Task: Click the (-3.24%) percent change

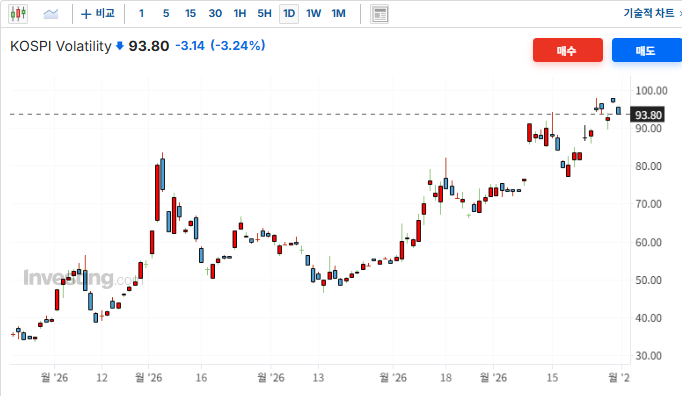Action: pyautogui.click(x=238, y=46)
